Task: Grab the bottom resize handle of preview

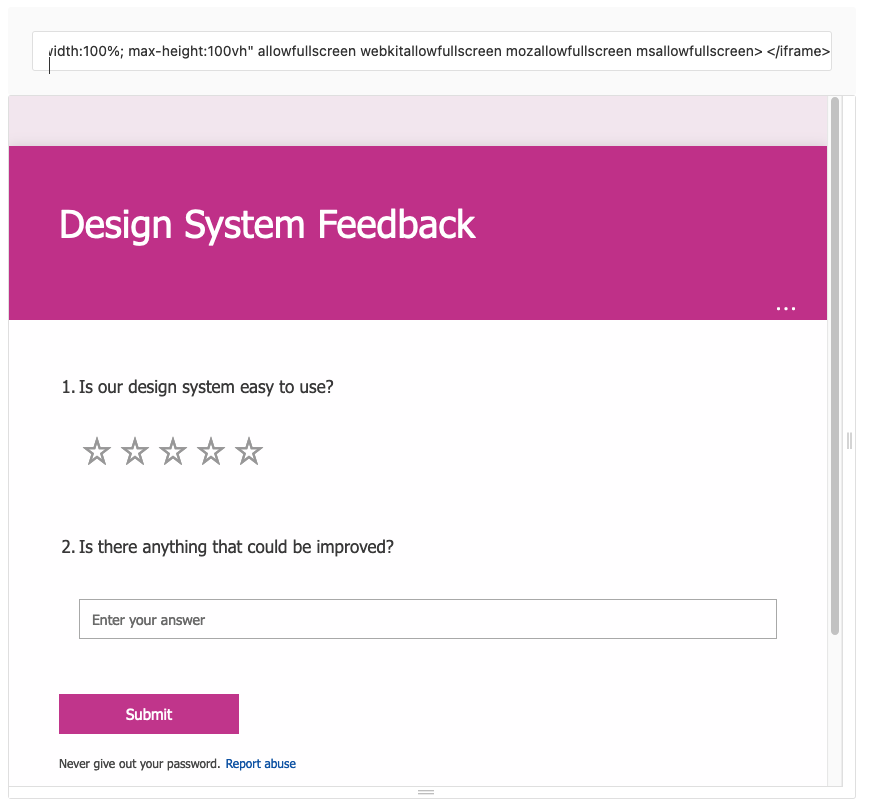Action: tap(426, 792)
